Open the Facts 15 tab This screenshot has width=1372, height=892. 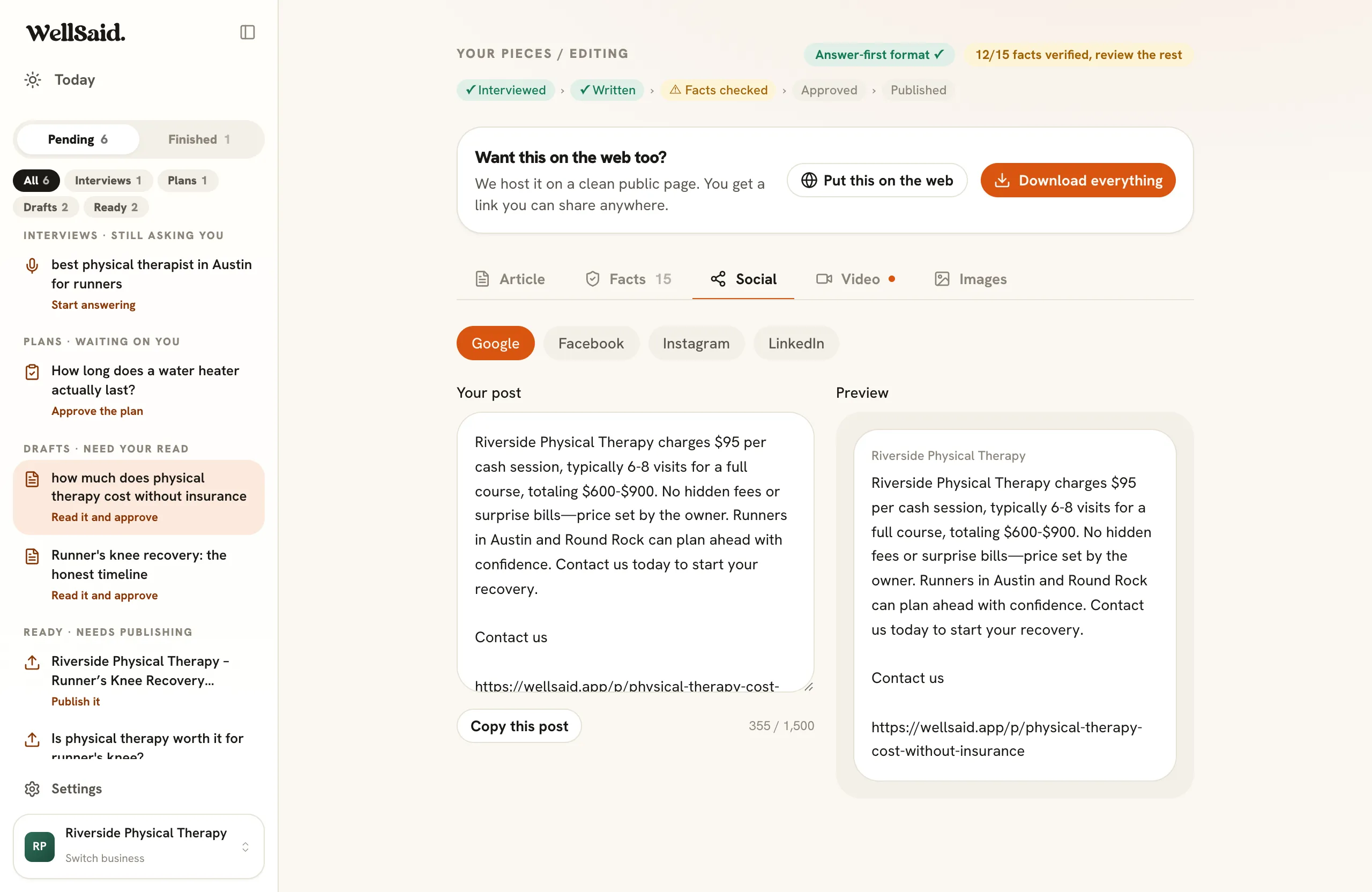point(628,279)
